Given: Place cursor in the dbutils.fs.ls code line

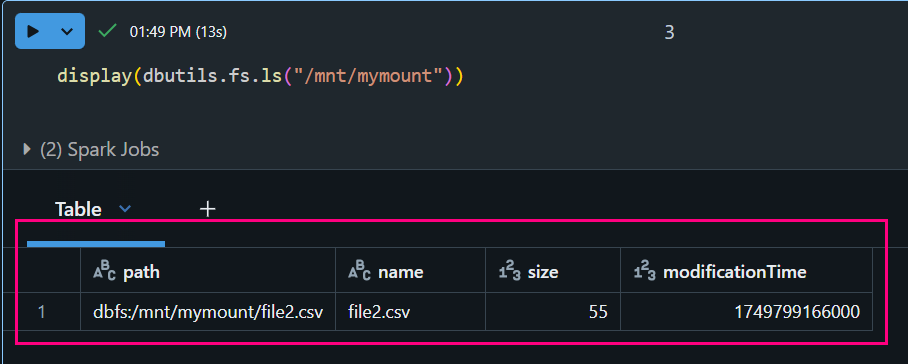Looking at the screenshot, I should point(261,76).
